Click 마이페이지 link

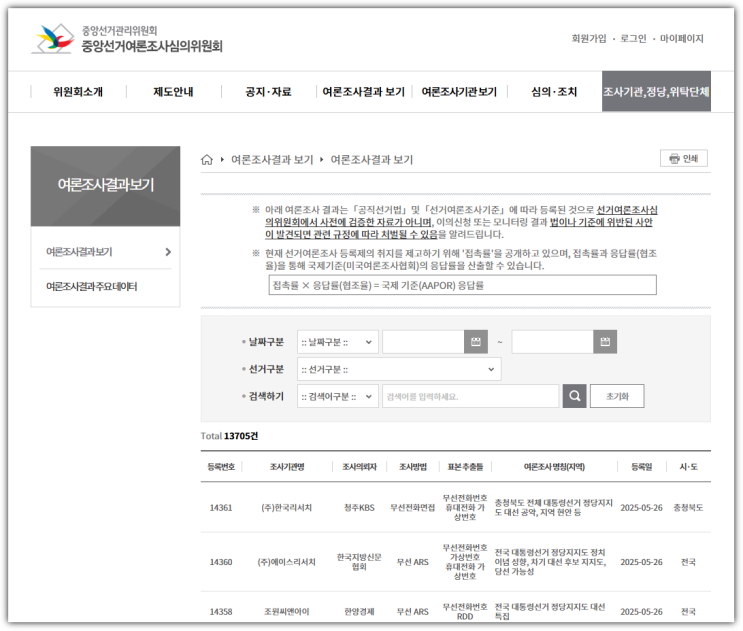coord(681,38)
